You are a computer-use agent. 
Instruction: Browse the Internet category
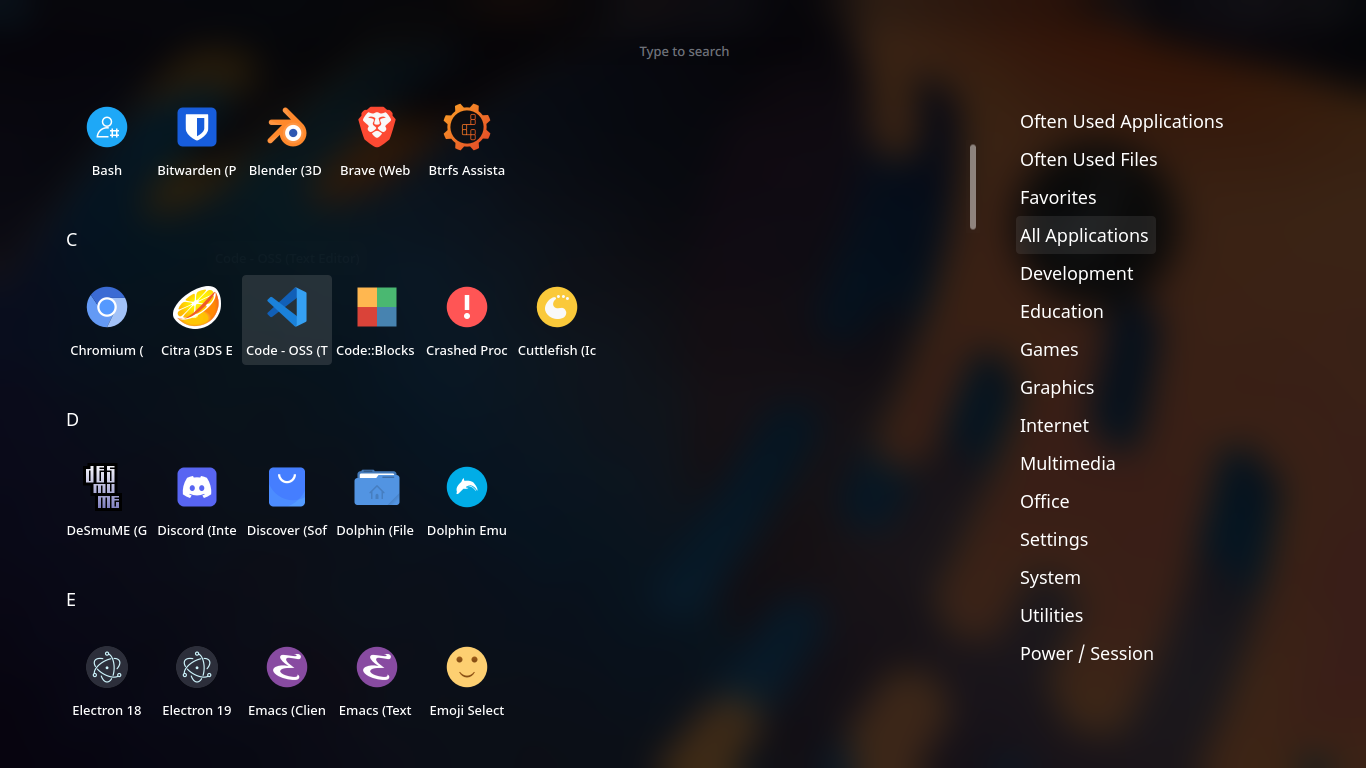tap(1054, 425)
